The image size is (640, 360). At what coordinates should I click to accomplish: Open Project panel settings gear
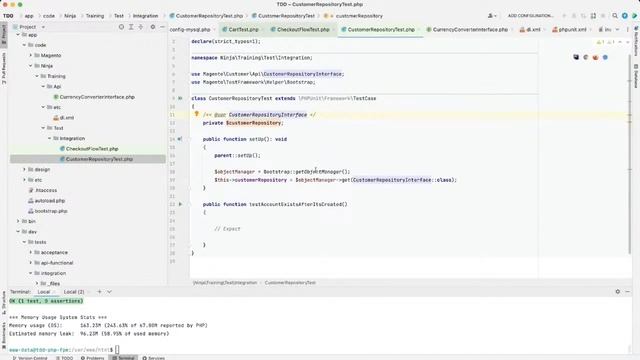[x=153, y=27]
